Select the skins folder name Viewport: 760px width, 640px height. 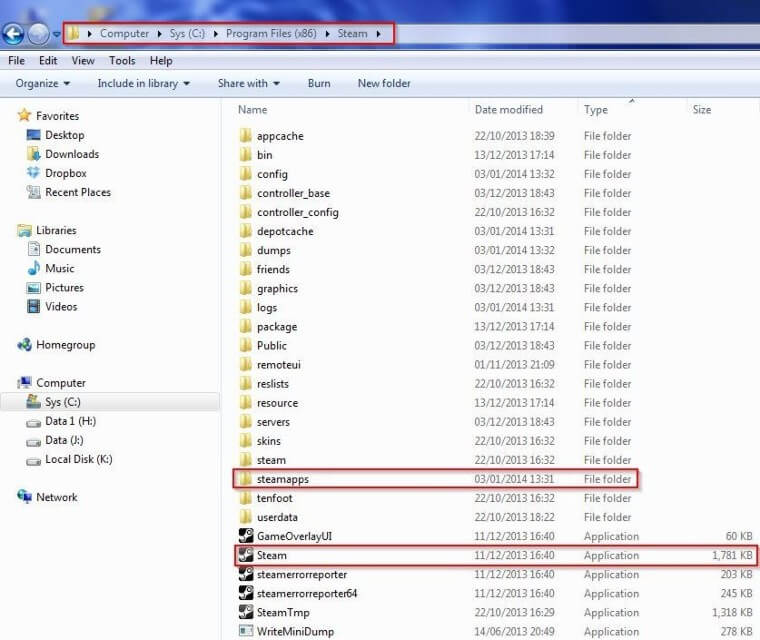coord(269,441)
